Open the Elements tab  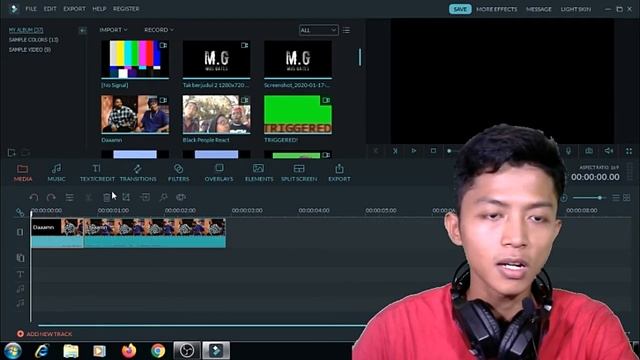259,173
